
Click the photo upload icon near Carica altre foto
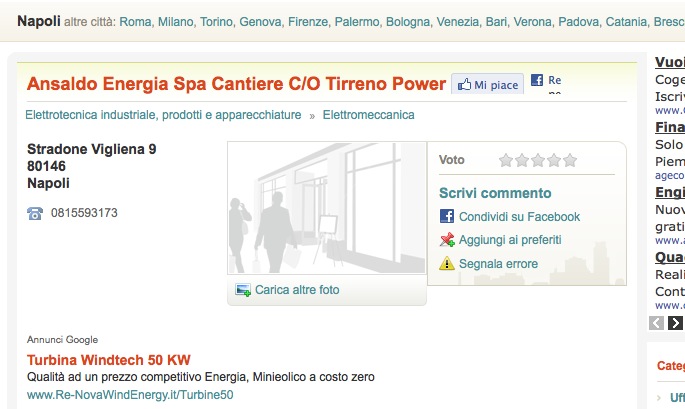243,290
